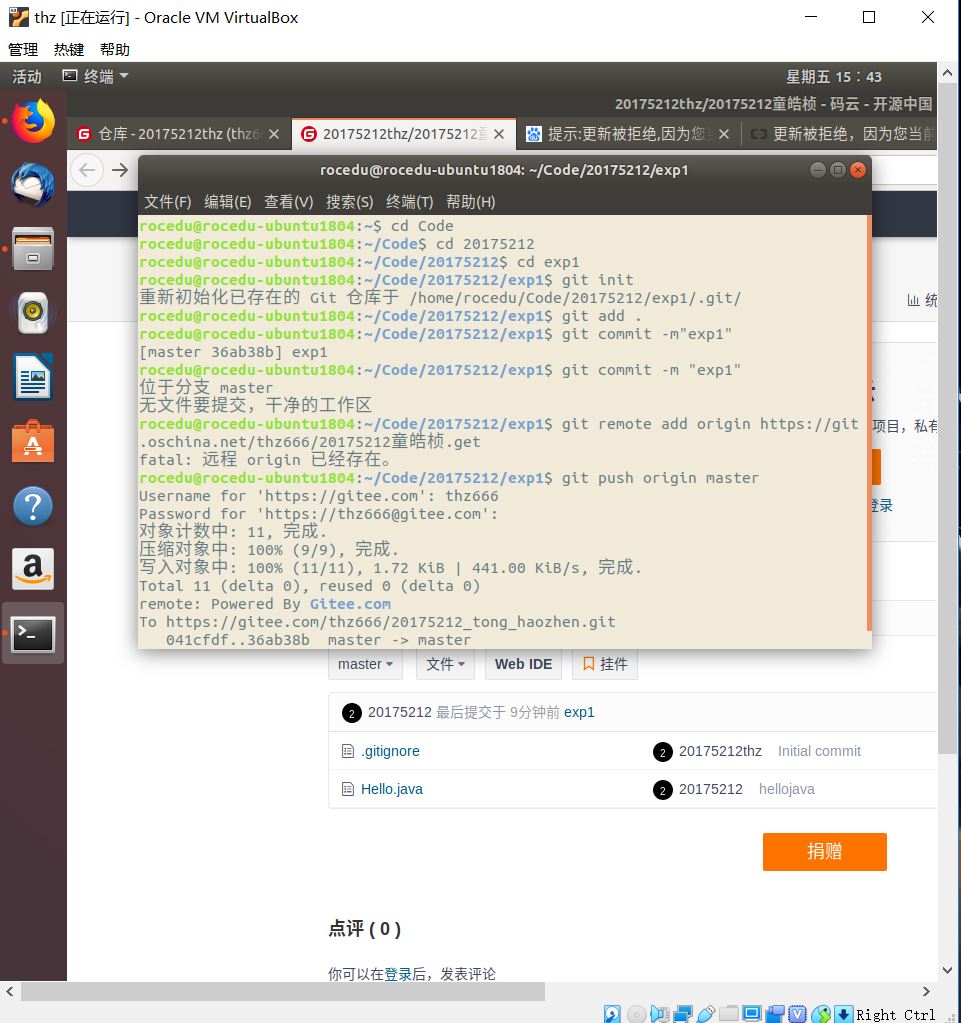This screenshot has height=1023, width=961.
Task: Open 编辑(E) menu in the terminal
Action: coord(228,202)
